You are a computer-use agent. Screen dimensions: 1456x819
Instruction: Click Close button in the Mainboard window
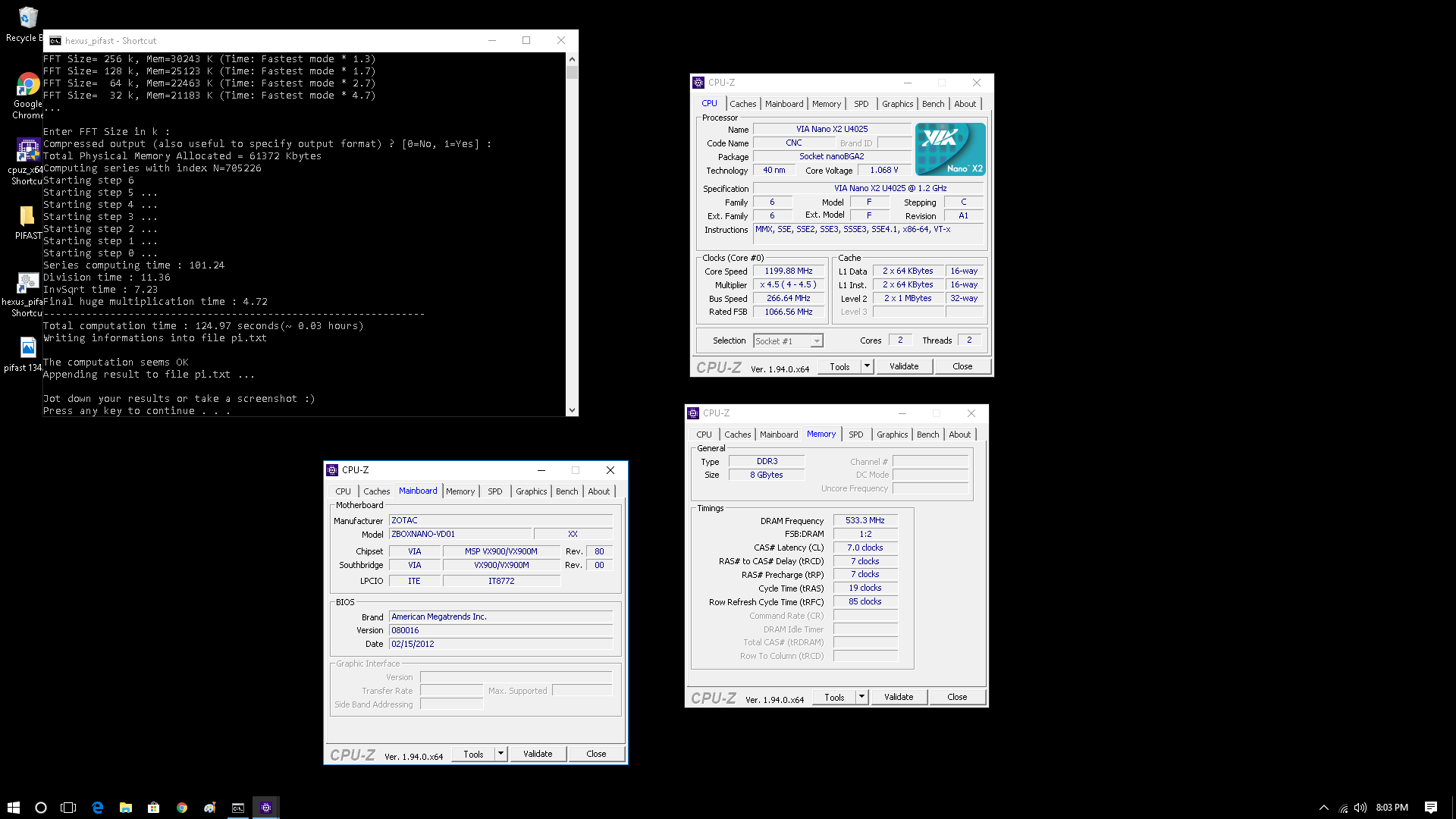point(596,754)
